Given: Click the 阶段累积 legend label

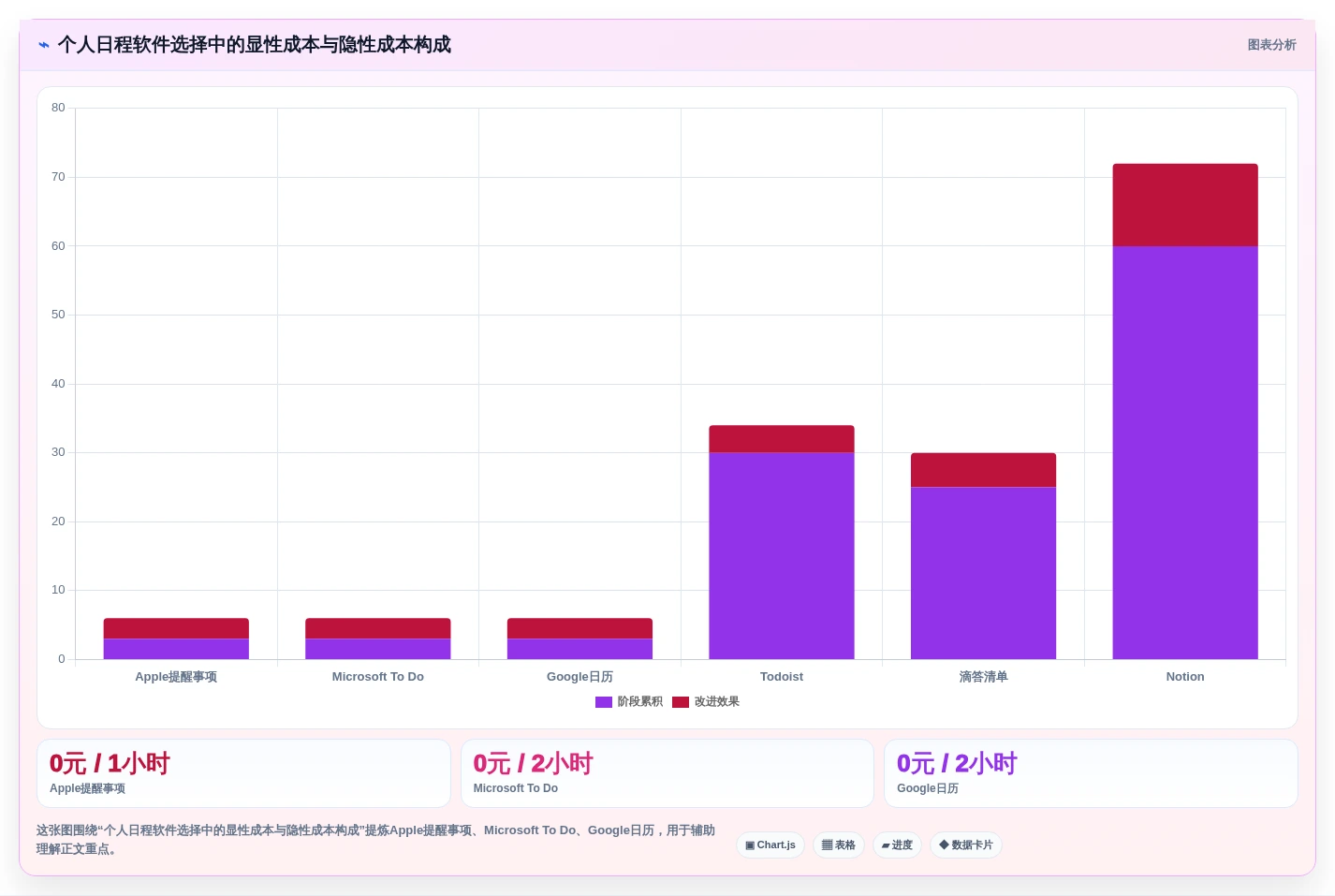Looking at the screenshot, I should pyautogui.click(x=640, y=702).
